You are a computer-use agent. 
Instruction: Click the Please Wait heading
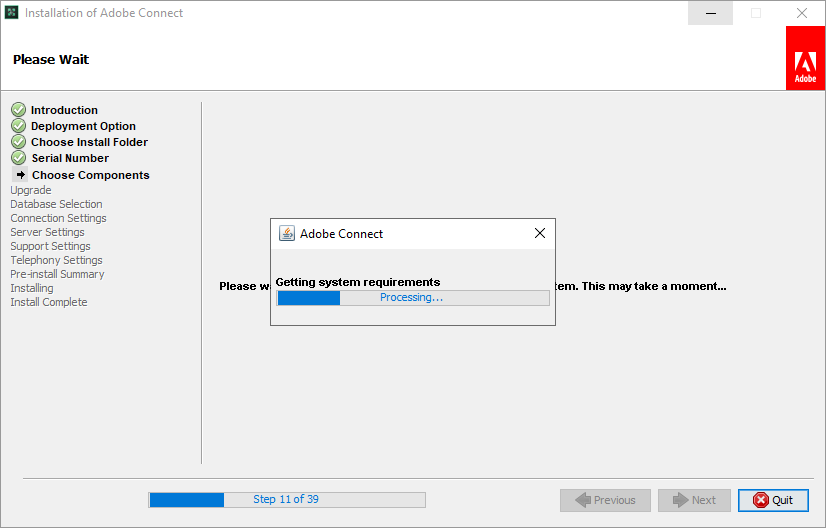[51, 60]
